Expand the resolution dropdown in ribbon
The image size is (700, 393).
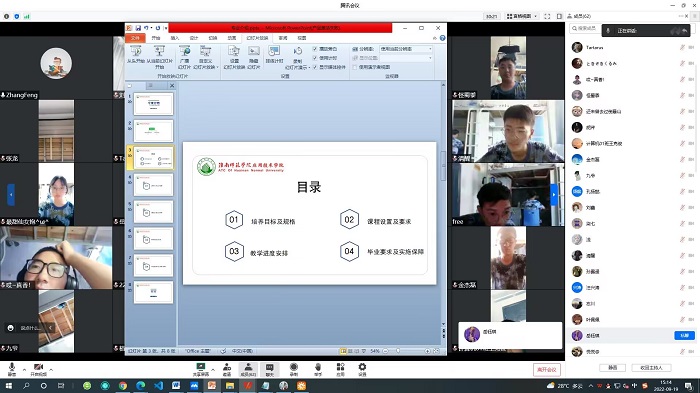[430, 49]
